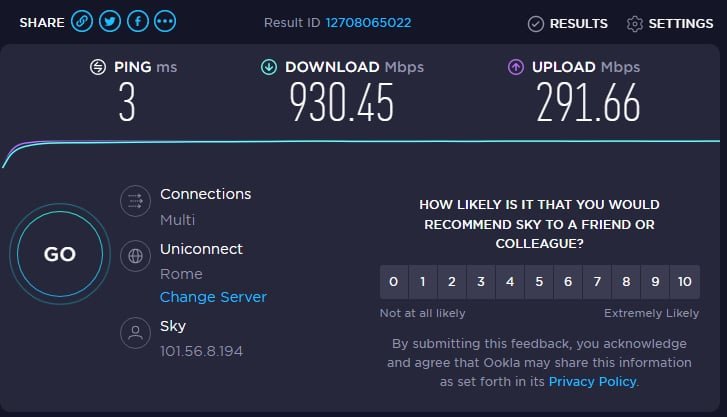
Task: Share result on Facebook
Action: point(137,22)
